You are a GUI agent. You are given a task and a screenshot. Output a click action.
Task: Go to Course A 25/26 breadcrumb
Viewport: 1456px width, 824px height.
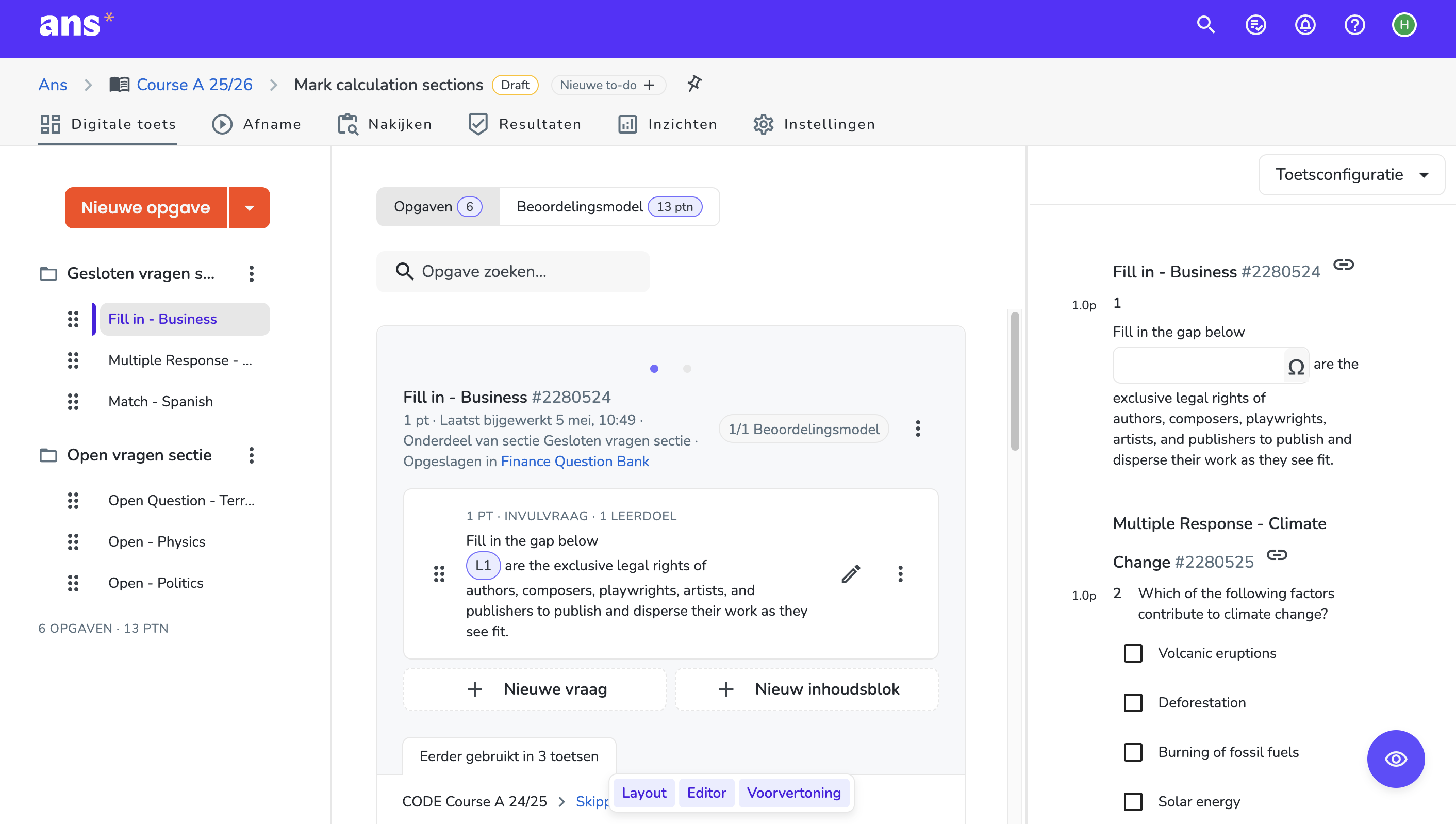click(194, 85)
